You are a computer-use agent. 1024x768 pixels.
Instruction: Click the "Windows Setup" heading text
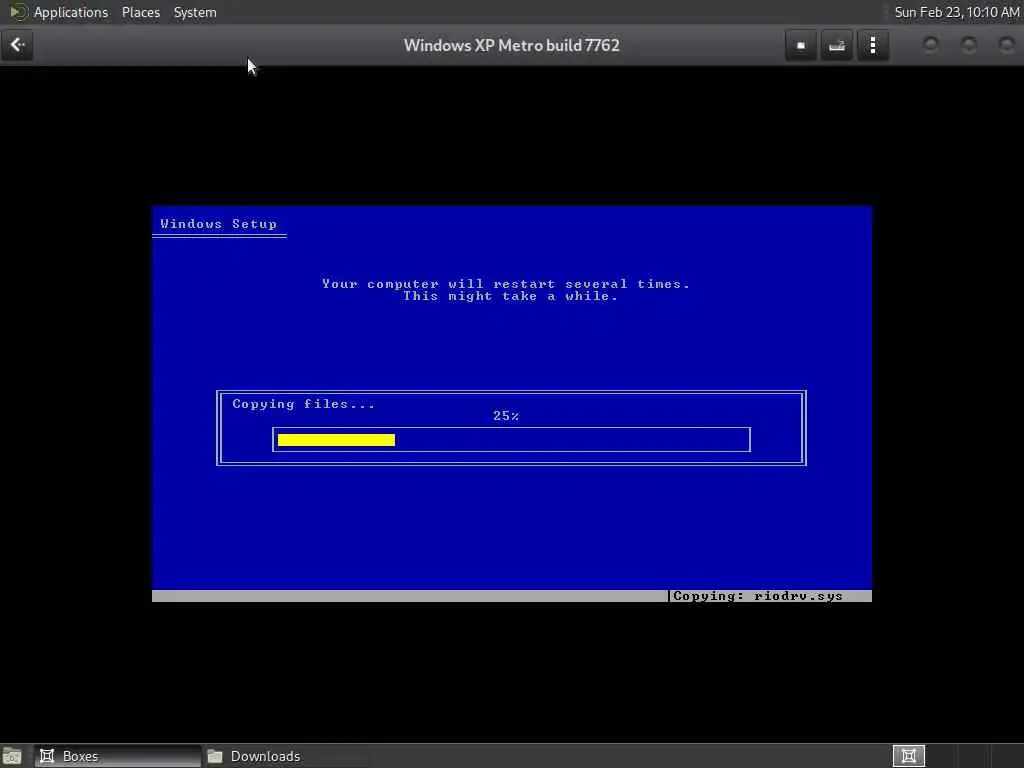click(x=218, y=224)
